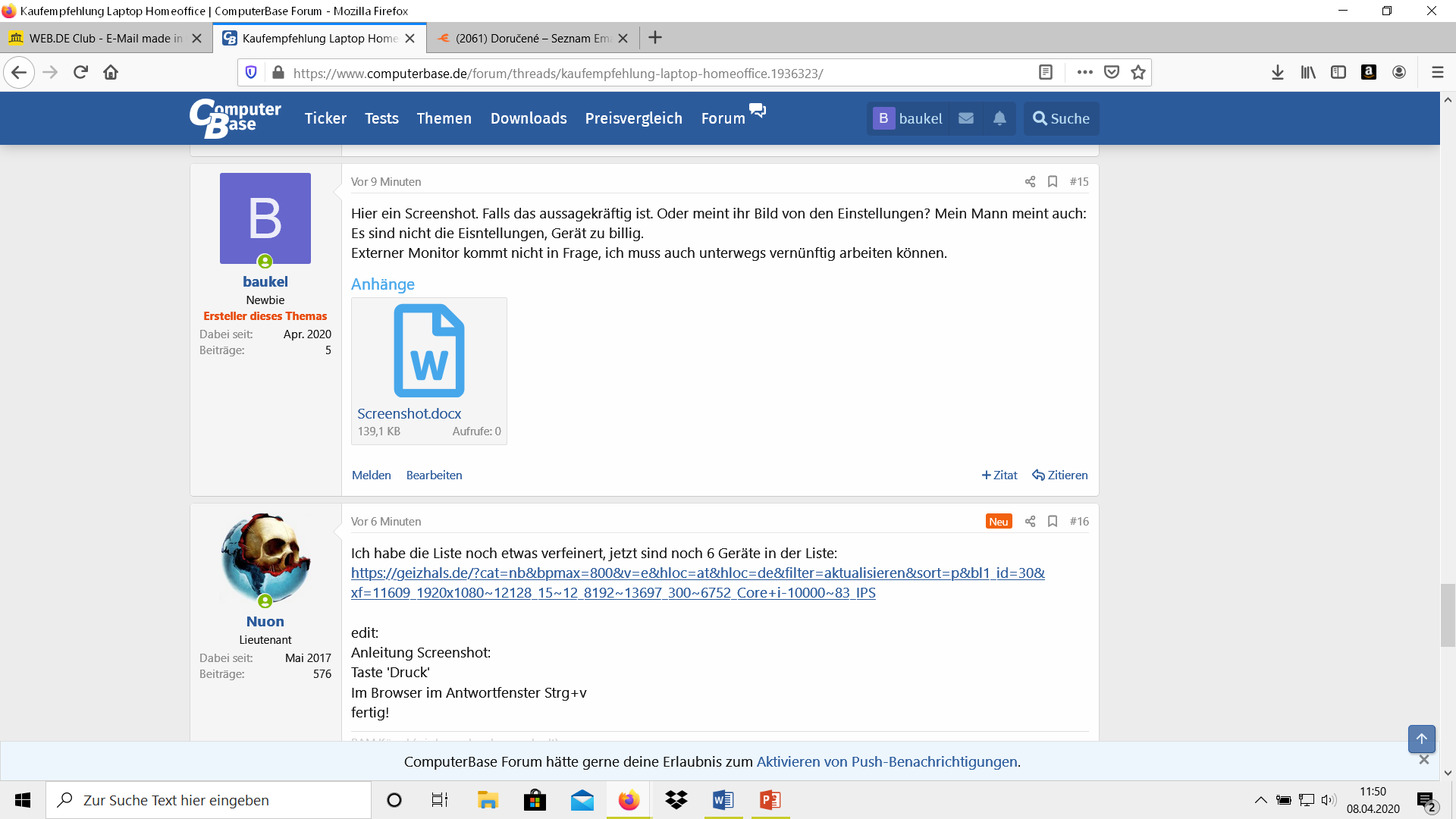Screen dimensions: 1456x819
Task: Open Preisvergleich in navigation menu
Action: click(633, 118)
